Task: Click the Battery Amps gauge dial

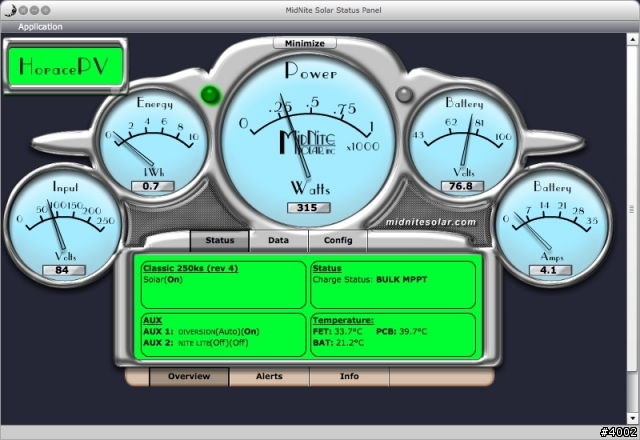Action: 553,227
